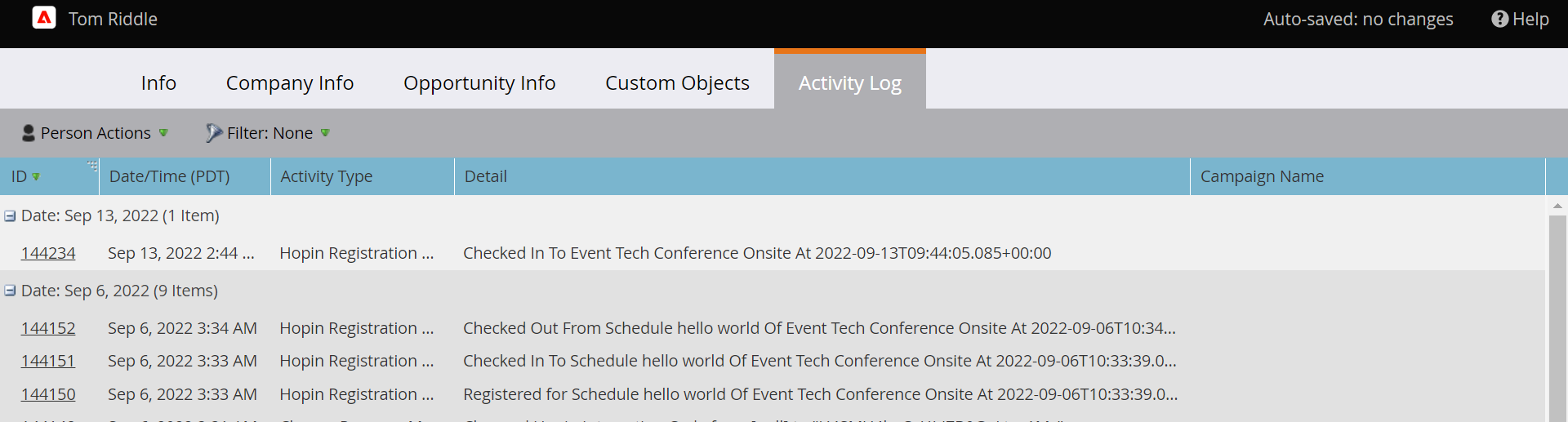The width and height of the screenshot is (1568, 422).
Task: Click the ID column sort arrow
Action: [36, 177]
